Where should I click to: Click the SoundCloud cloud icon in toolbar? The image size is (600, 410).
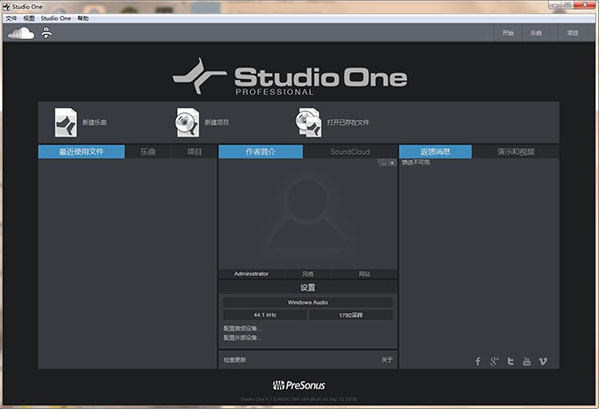coord(21,33)
